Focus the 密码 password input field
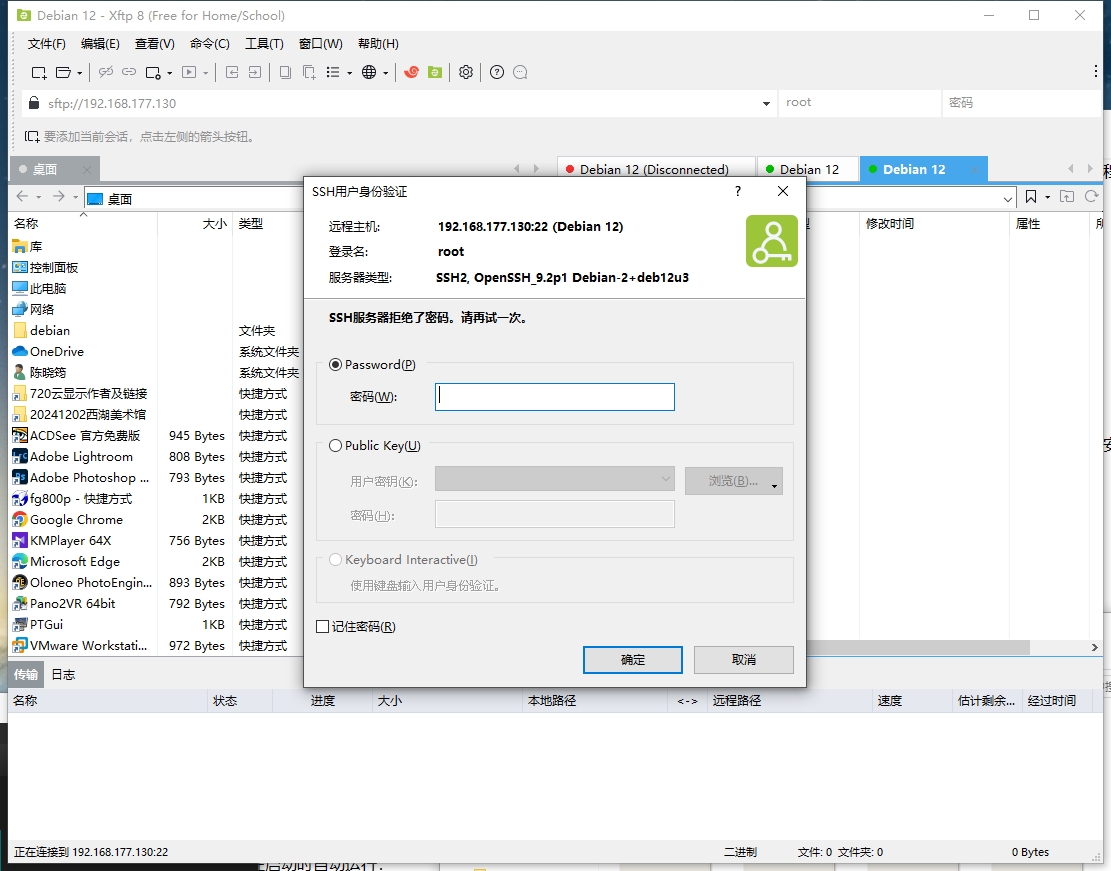The height and width of the screenshot is (871, 1111). (554, 397)
